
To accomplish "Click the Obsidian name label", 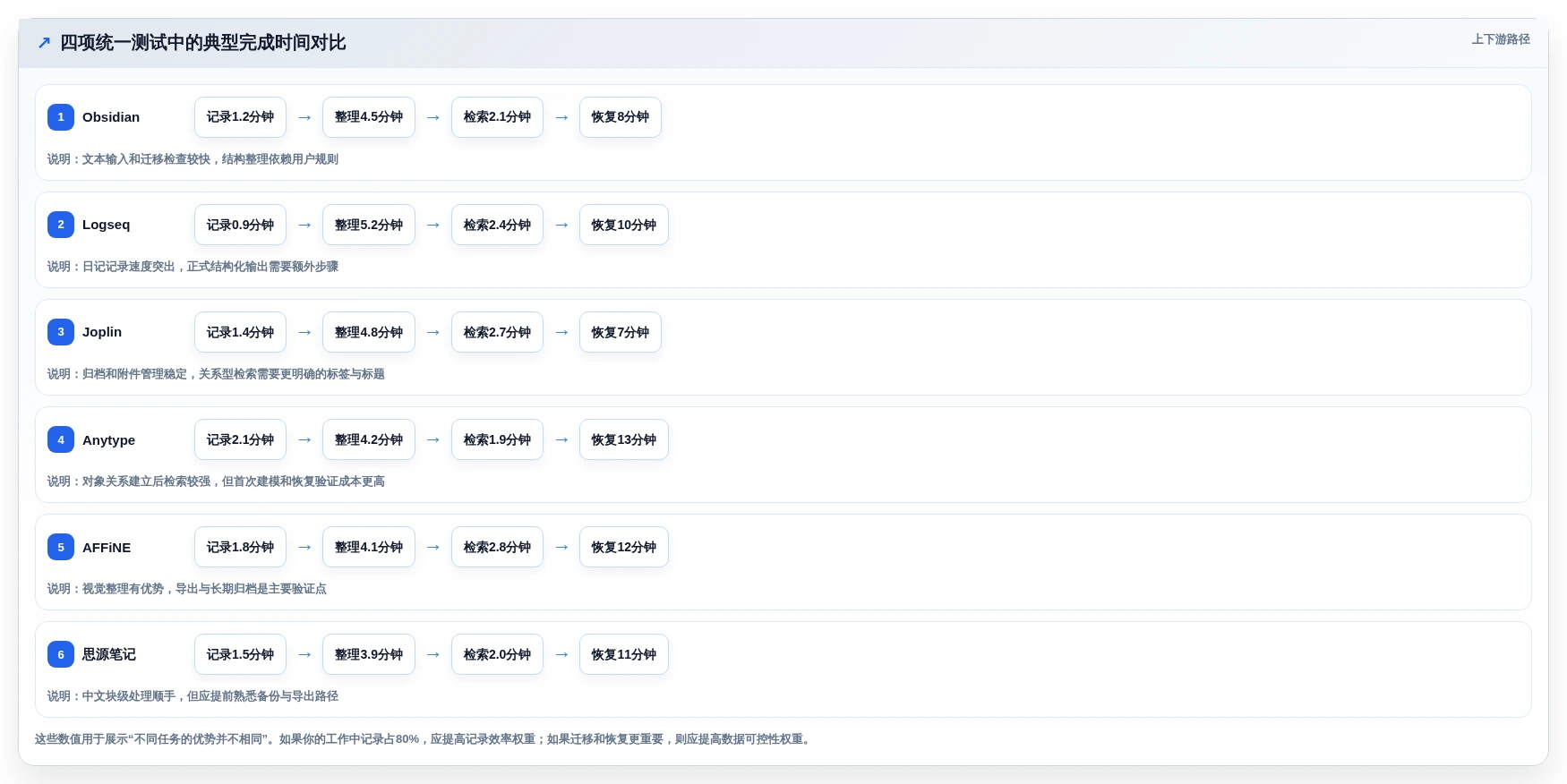I will coord(111,117).
